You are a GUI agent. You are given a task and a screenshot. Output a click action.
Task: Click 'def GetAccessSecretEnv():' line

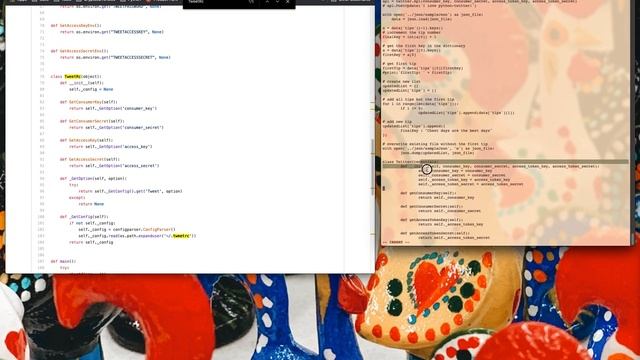click(x=80, y=51)
